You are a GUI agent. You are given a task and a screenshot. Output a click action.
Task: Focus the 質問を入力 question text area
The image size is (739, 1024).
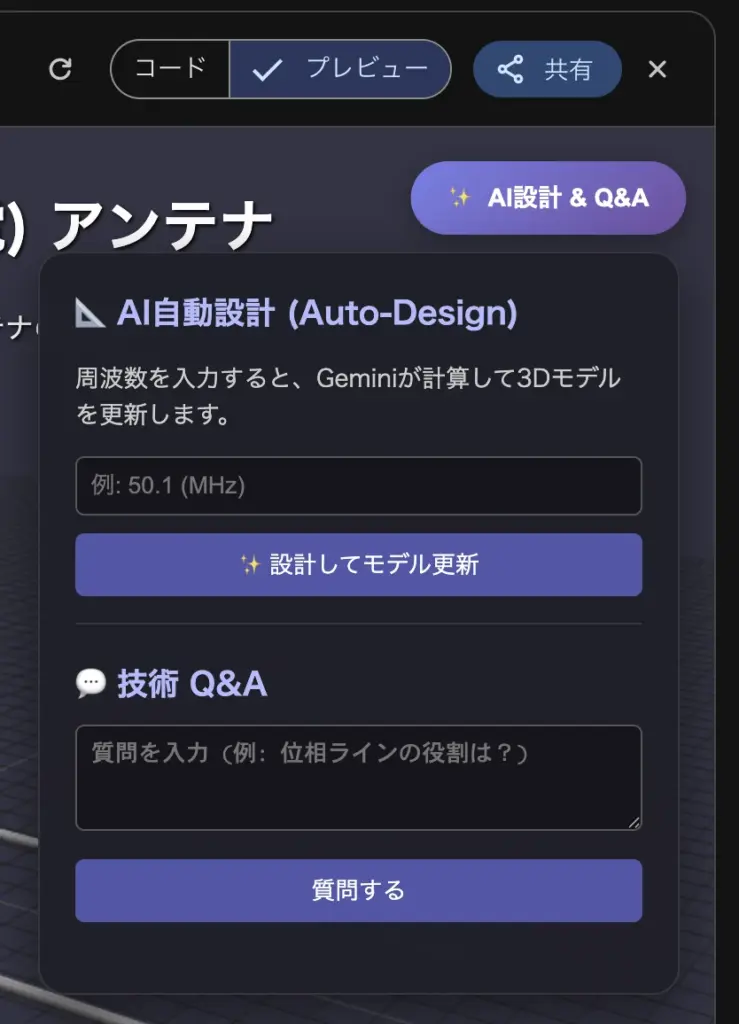358,777
